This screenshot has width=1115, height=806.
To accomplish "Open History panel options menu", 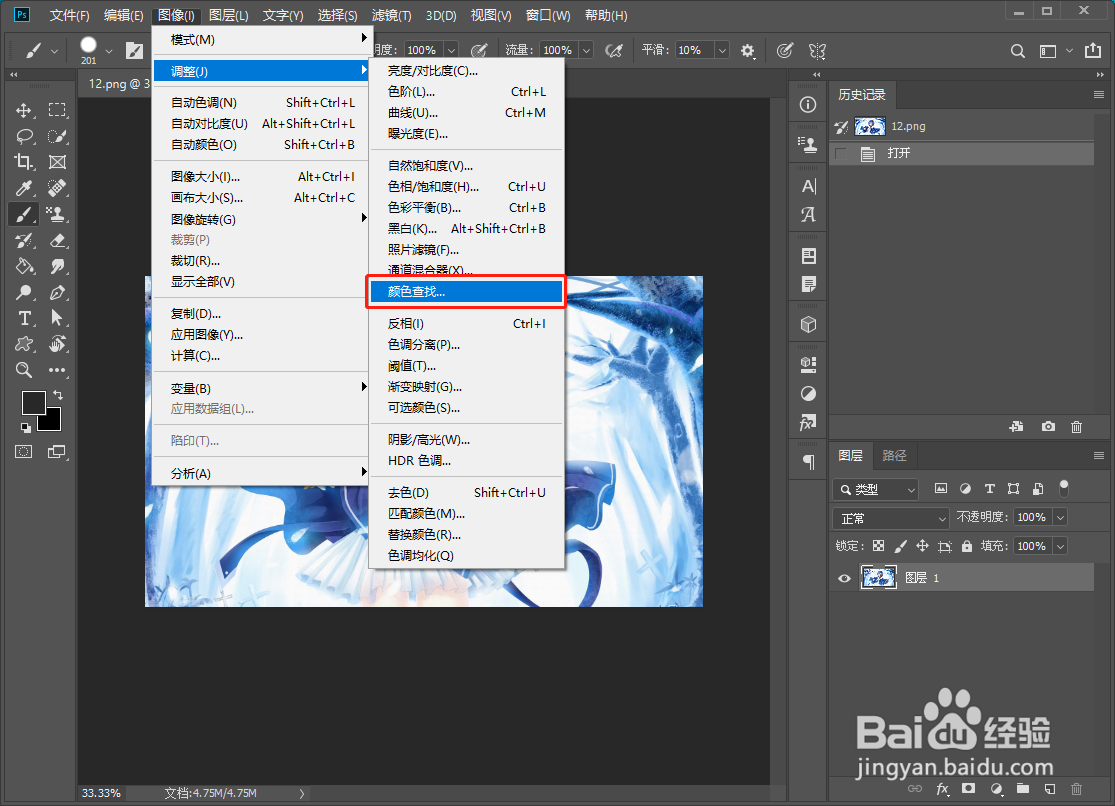I will coord(1099,95).
